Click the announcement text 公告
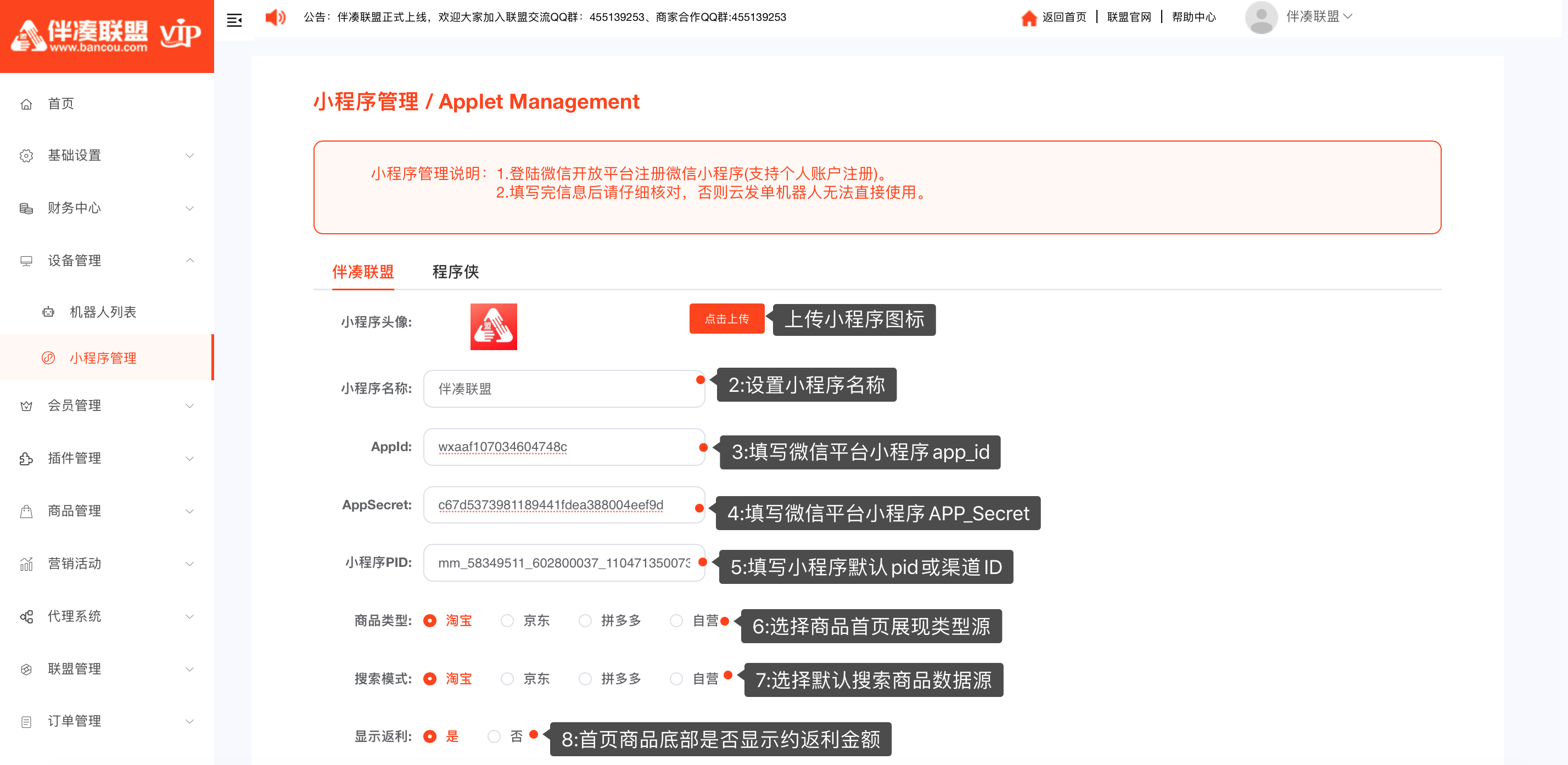The image size is (1568, 765). [x=544, y=17]
